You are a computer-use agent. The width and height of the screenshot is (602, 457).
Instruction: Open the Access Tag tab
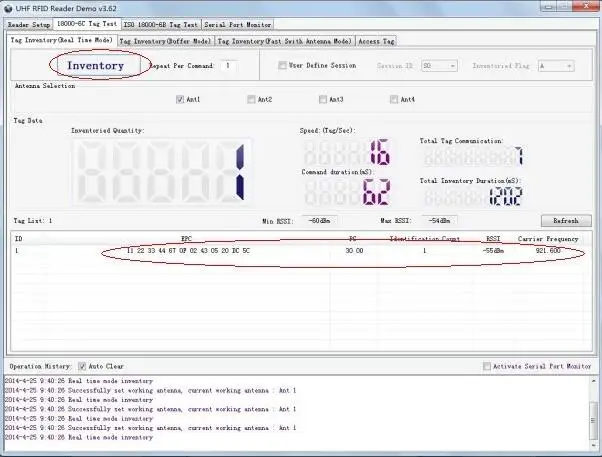tap(376, 41)
